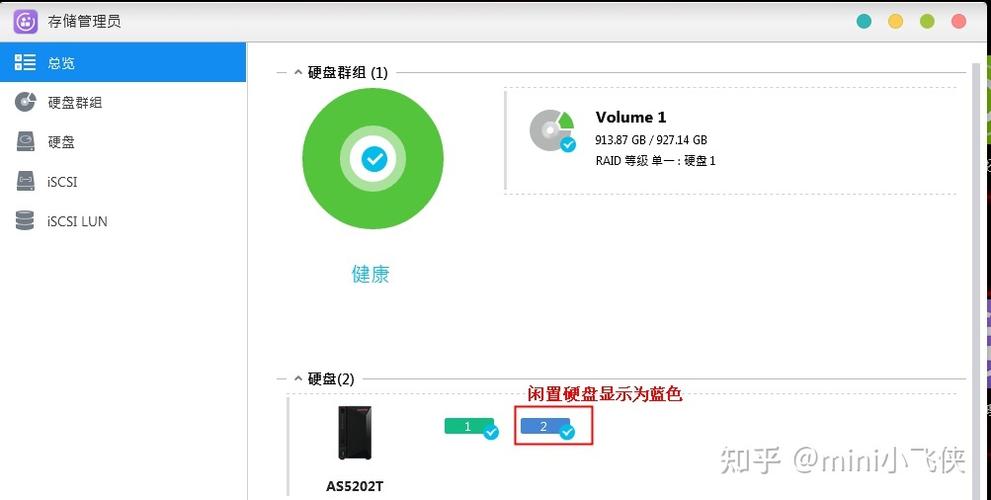Click the 总览 list icon in sidebar
Viewport: 991px width, 500px height.
click(x=25, y=62)
